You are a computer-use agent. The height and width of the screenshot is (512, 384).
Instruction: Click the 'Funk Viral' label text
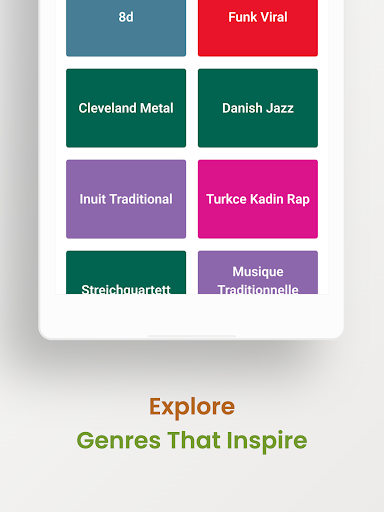click(x=258, y=17)
